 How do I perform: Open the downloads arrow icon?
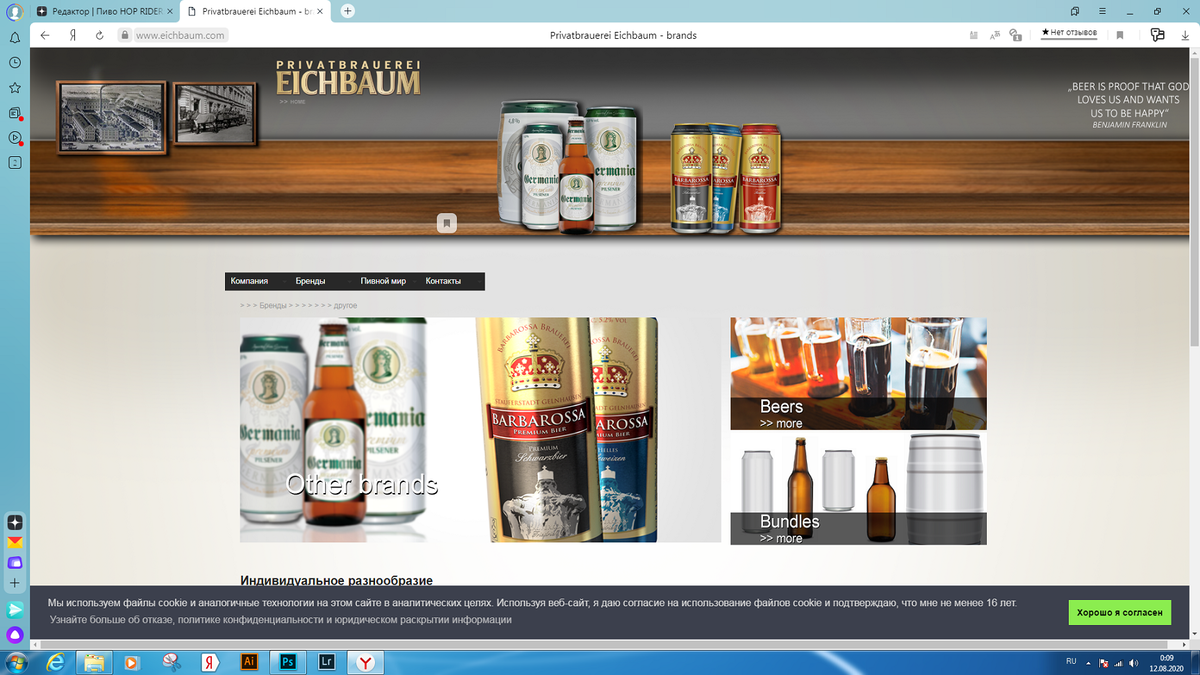pyautogui.click(x=1185, y=35)
